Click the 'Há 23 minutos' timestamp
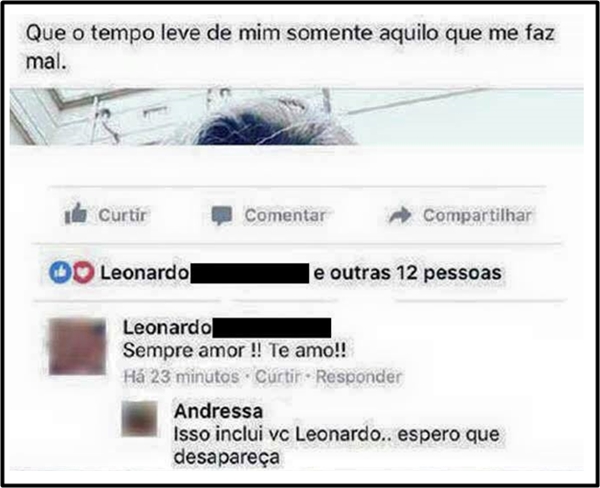 (x=181, y=377)
